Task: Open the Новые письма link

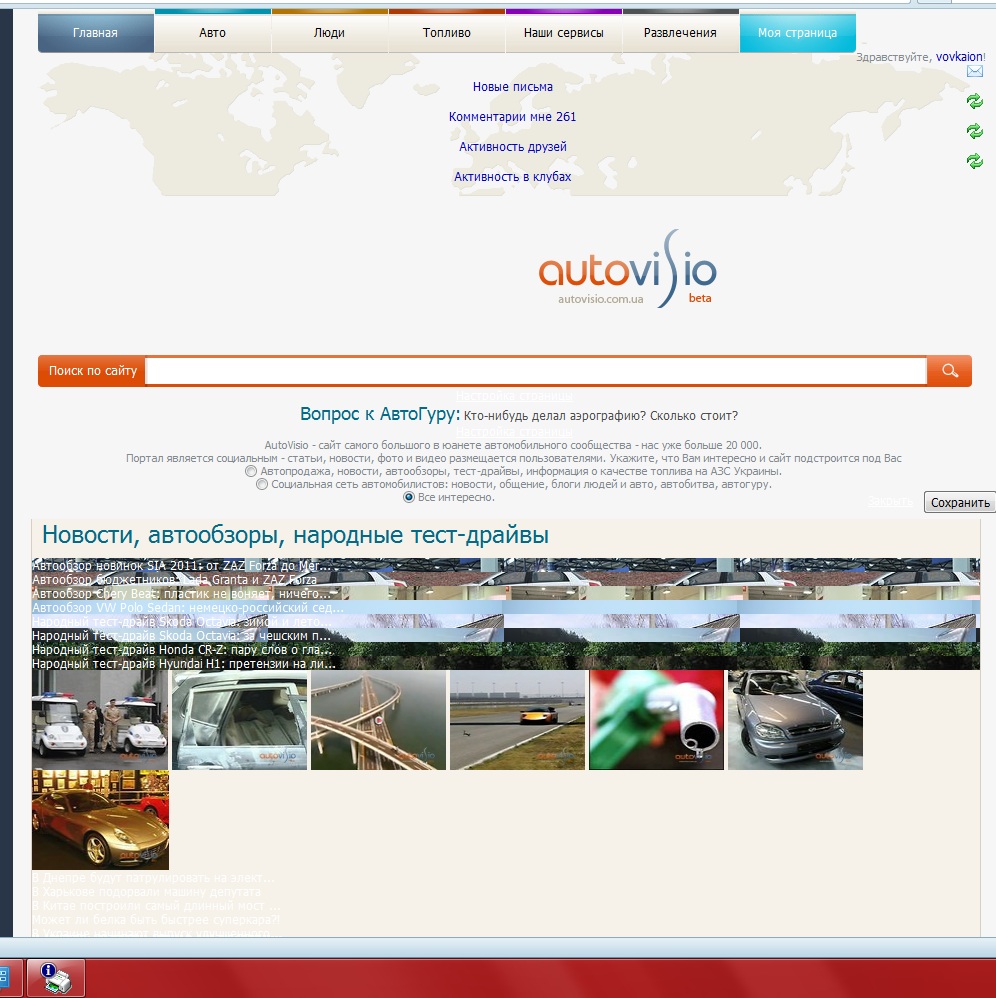Action: click(x=512, y=87)
